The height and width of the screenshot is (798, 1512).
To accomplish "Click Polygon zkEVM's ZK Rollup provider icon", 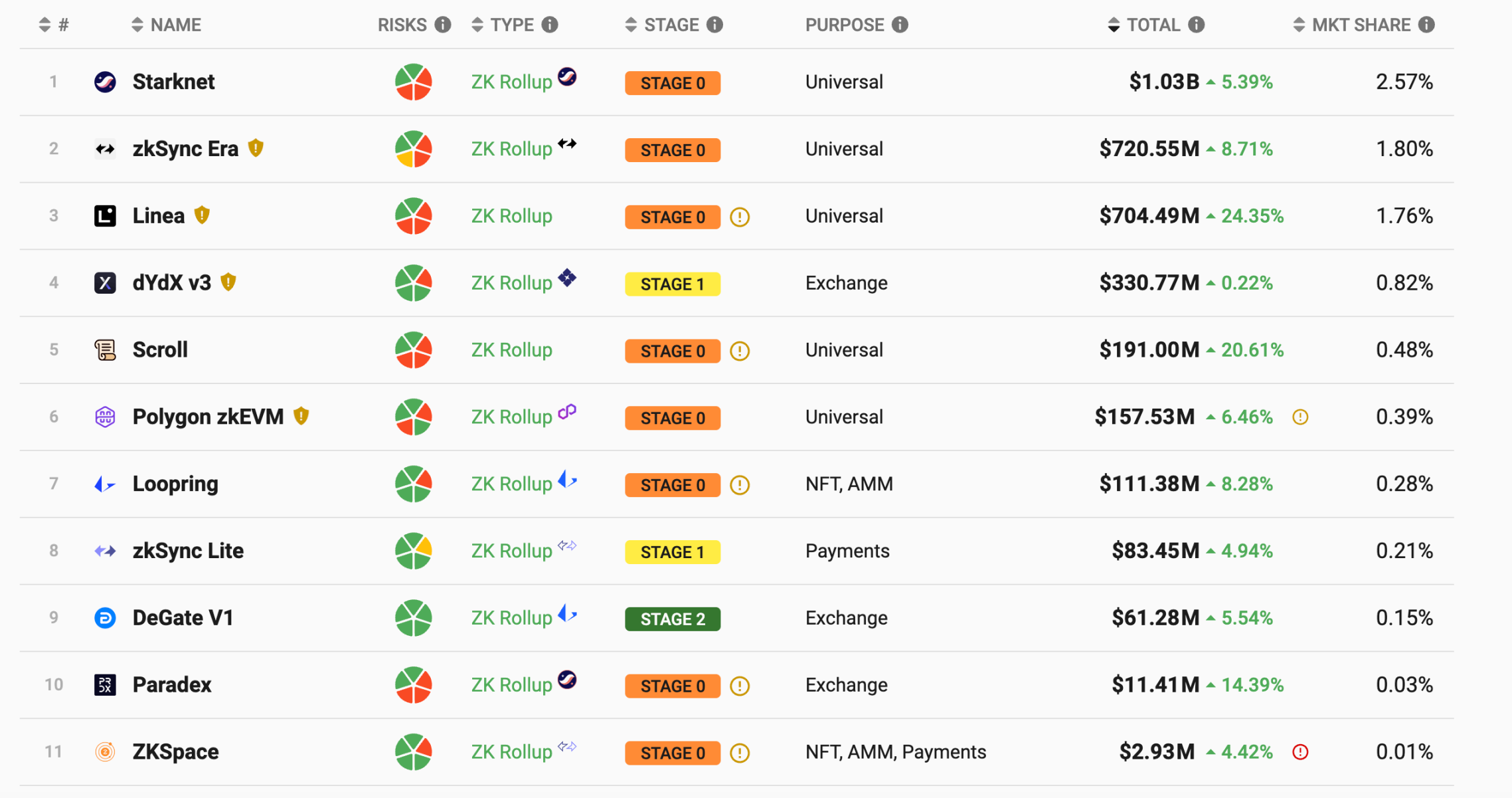I will [567, 412].
